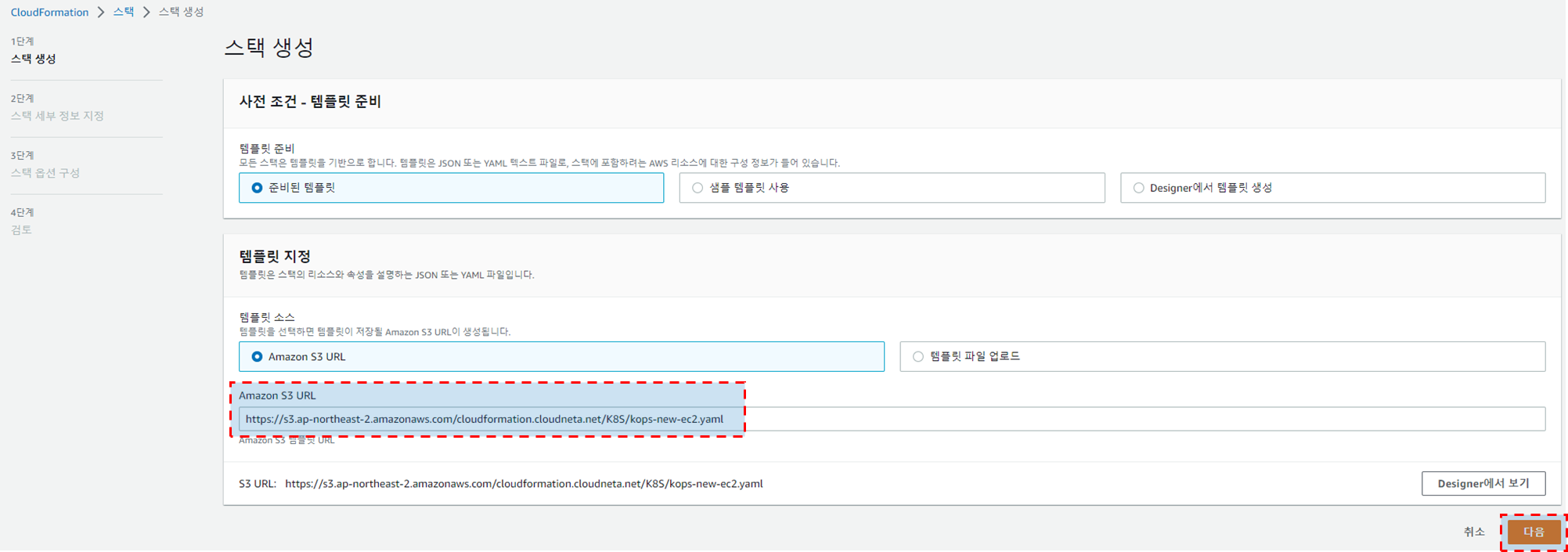The height and width of the screenshot is (552, 1568).
Task: Click the 취소 cancel button
Action: coord(1473,532)
